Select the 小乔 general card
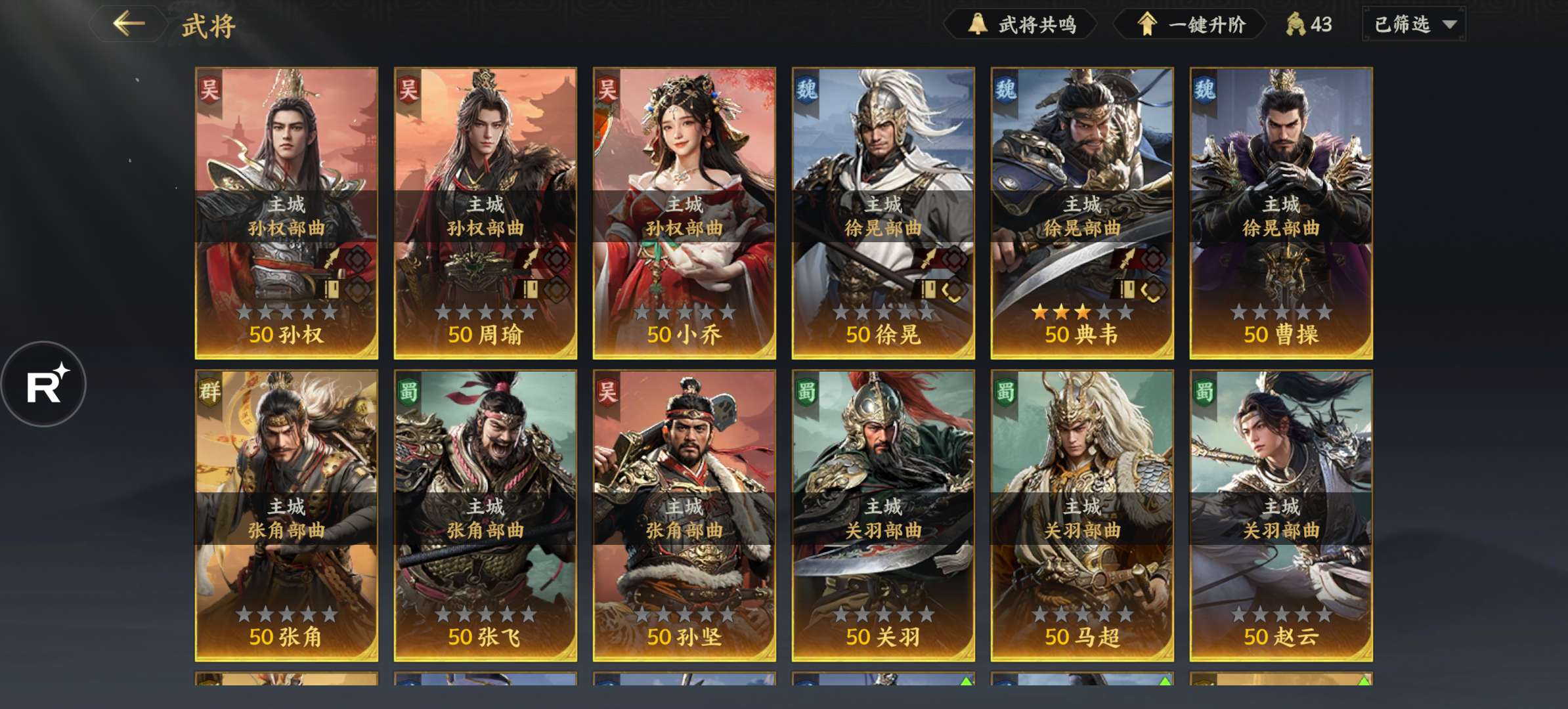This screenshot has height=709, width=1568. (684, 213)
